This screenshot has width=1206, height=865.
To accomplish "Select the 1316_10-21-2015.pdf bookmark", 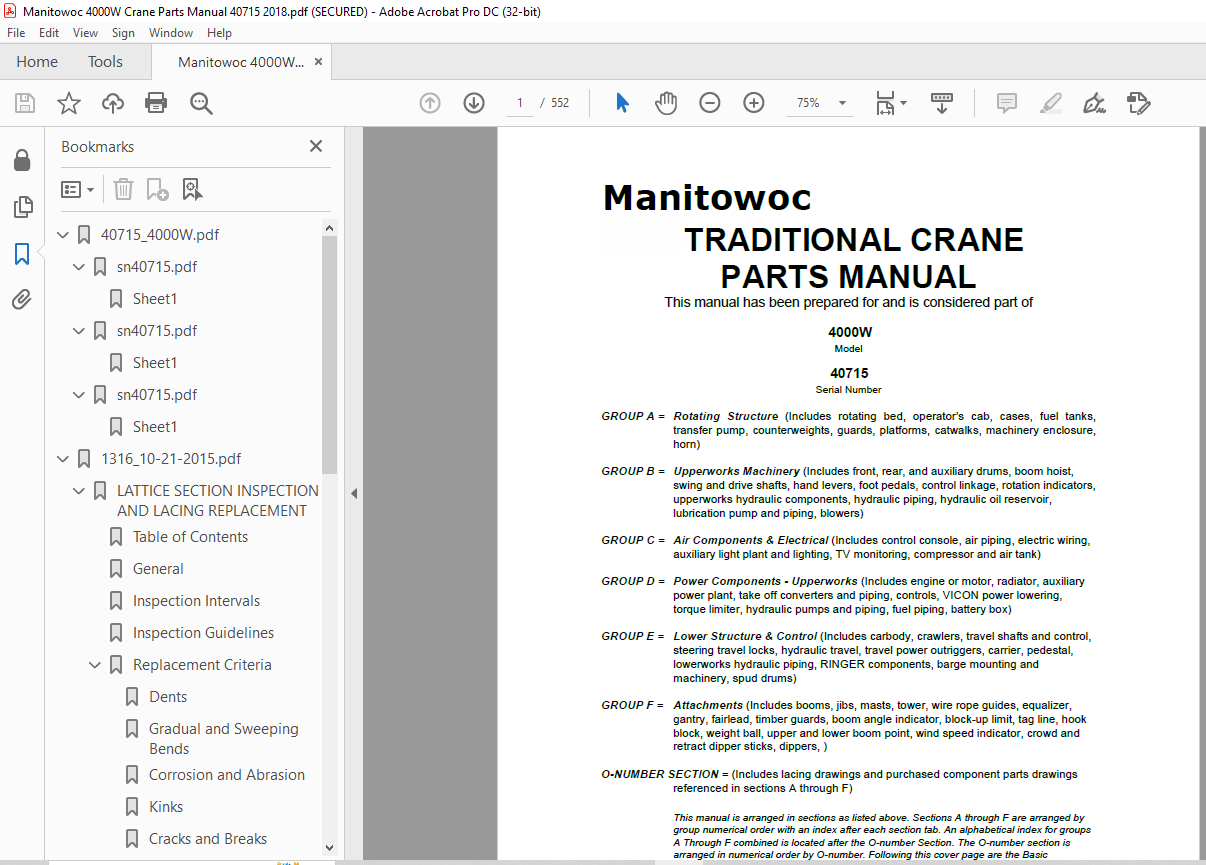I will point(171,459).
